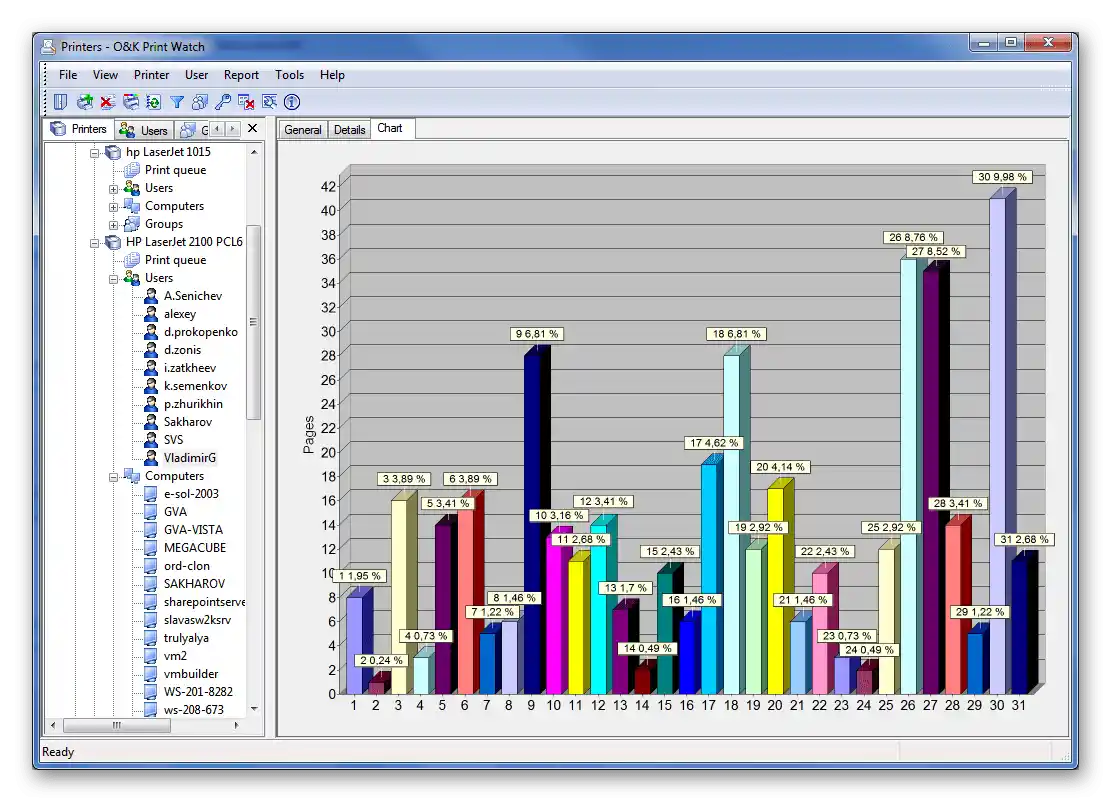1111x802 pixels.
Task: Click the panel layout toolbar icon
Action: tap(60, 102)
